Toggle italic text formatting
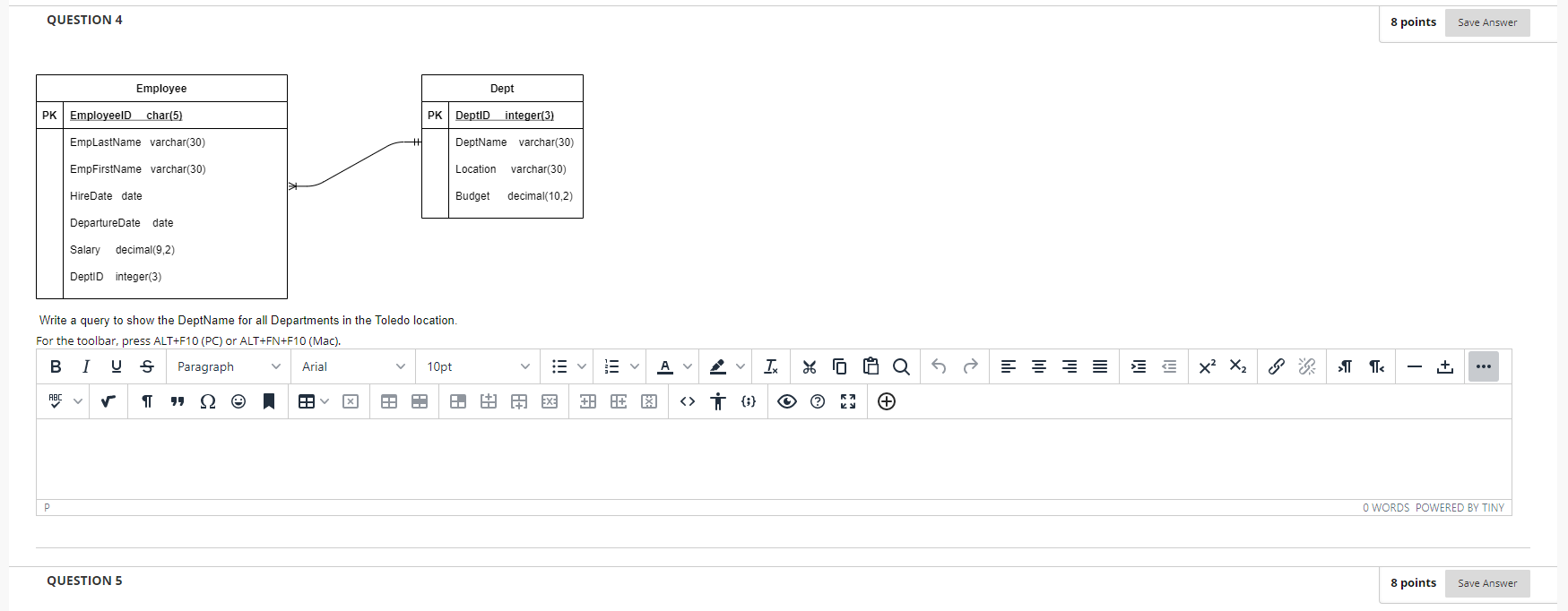The image size is (1568, 611). pos(86,366)
